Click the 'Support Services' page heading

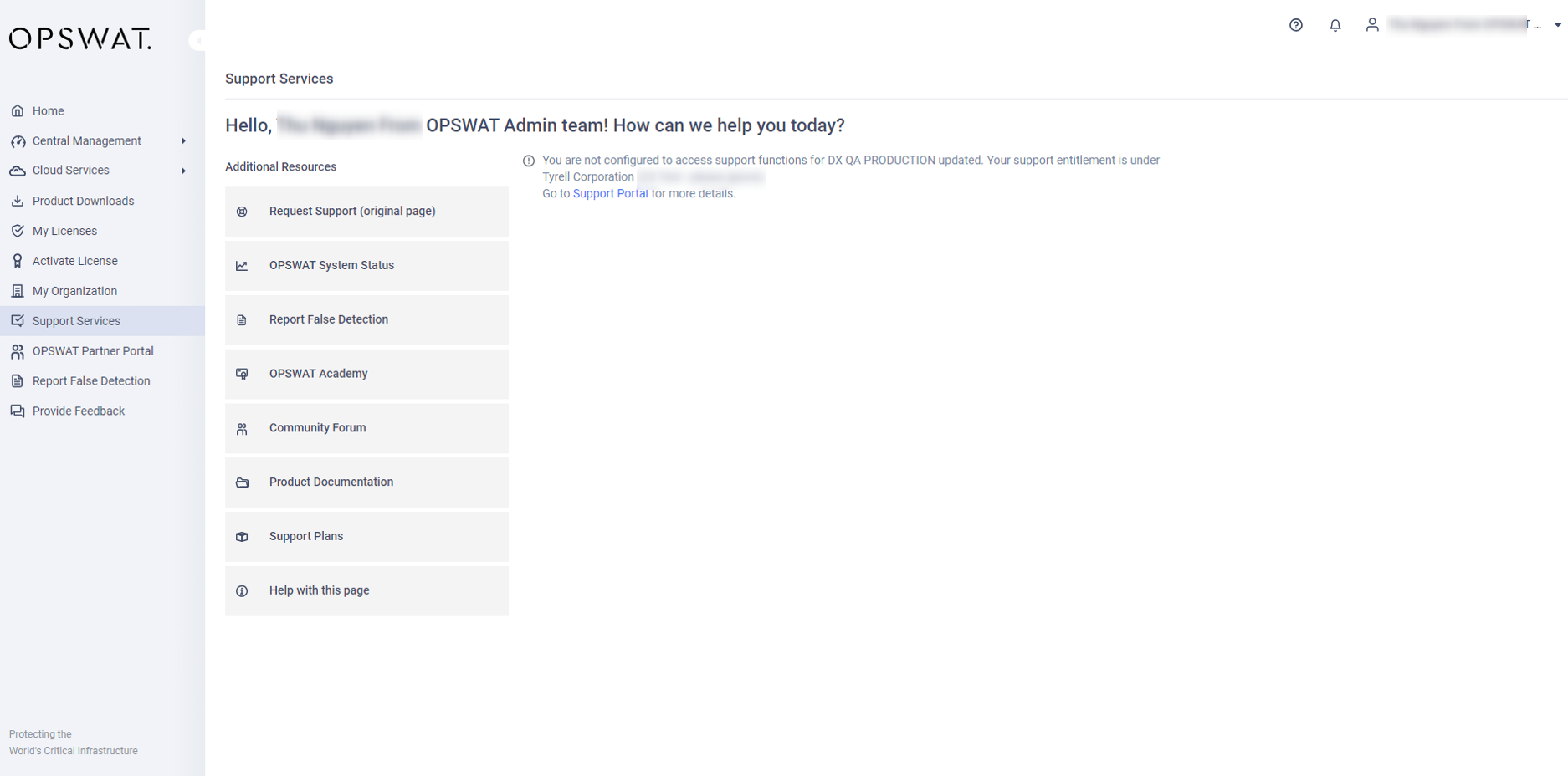point(279,79)
